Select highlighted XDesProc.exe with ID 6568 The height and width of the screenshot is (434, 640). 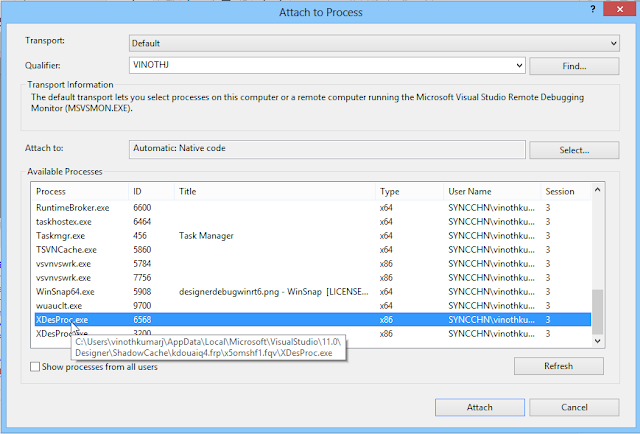(312, 320)
